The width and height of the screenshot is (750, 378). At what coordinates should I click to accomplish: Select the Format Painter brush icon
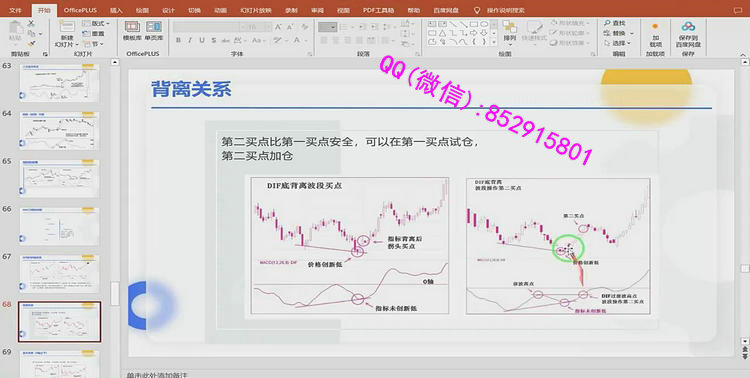[x=31, y=43]
